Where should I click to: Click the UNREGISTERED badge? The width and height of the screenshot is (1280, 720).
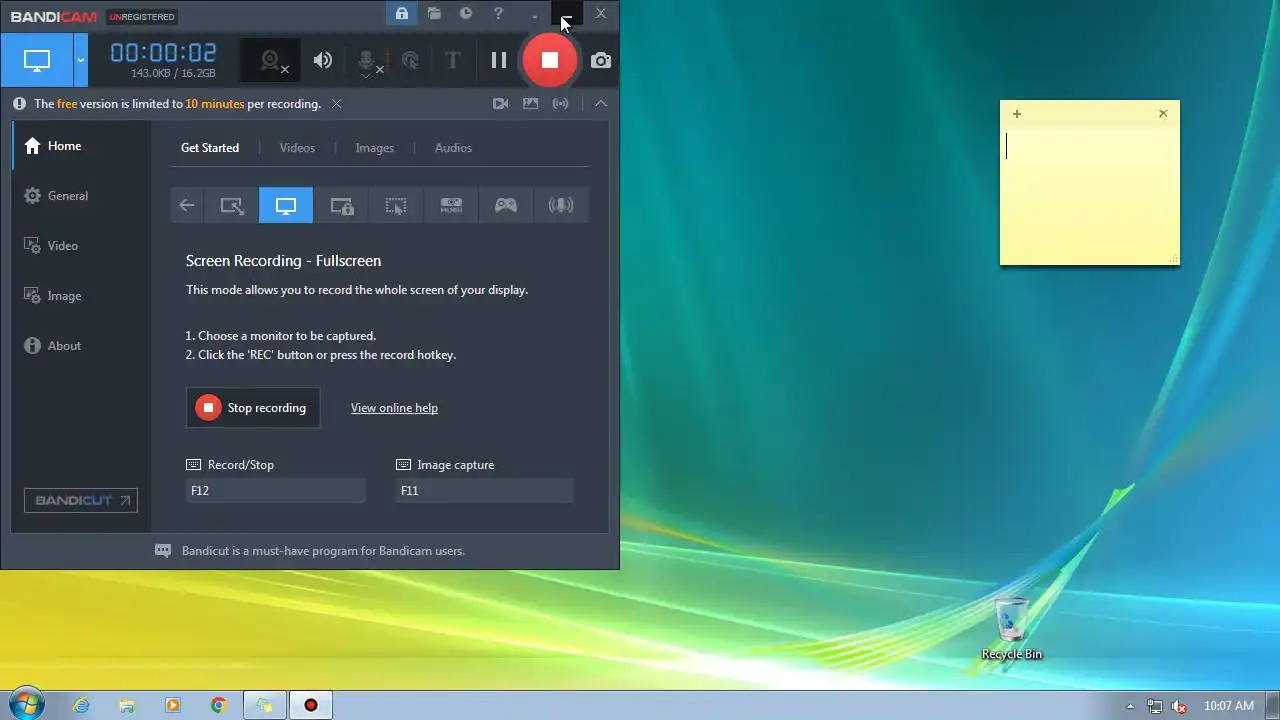click(142, 17)
